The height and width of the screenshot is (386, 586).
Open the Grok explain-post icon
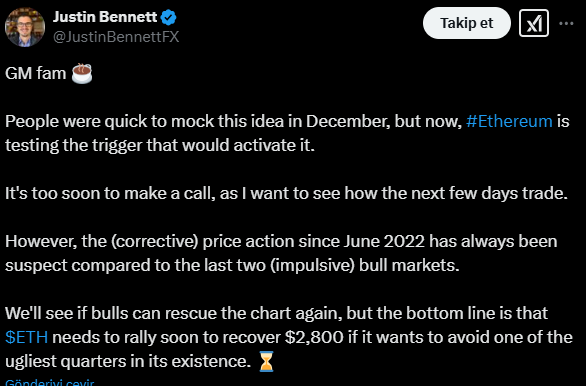coord(534,23)
